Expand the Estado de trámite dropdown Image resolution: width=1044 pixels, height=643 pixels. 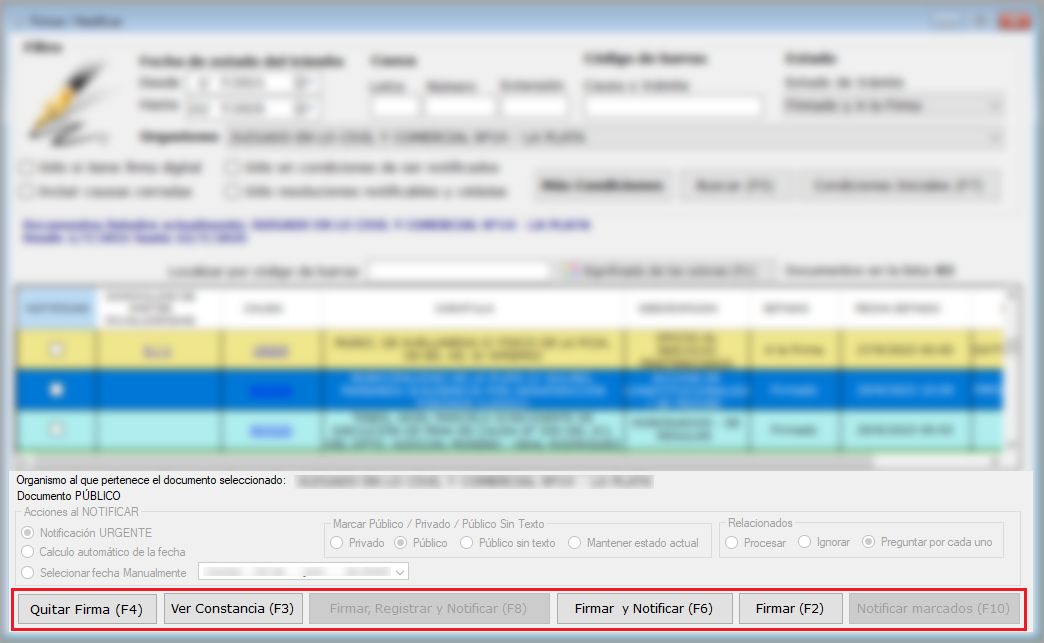click(994, 106)
